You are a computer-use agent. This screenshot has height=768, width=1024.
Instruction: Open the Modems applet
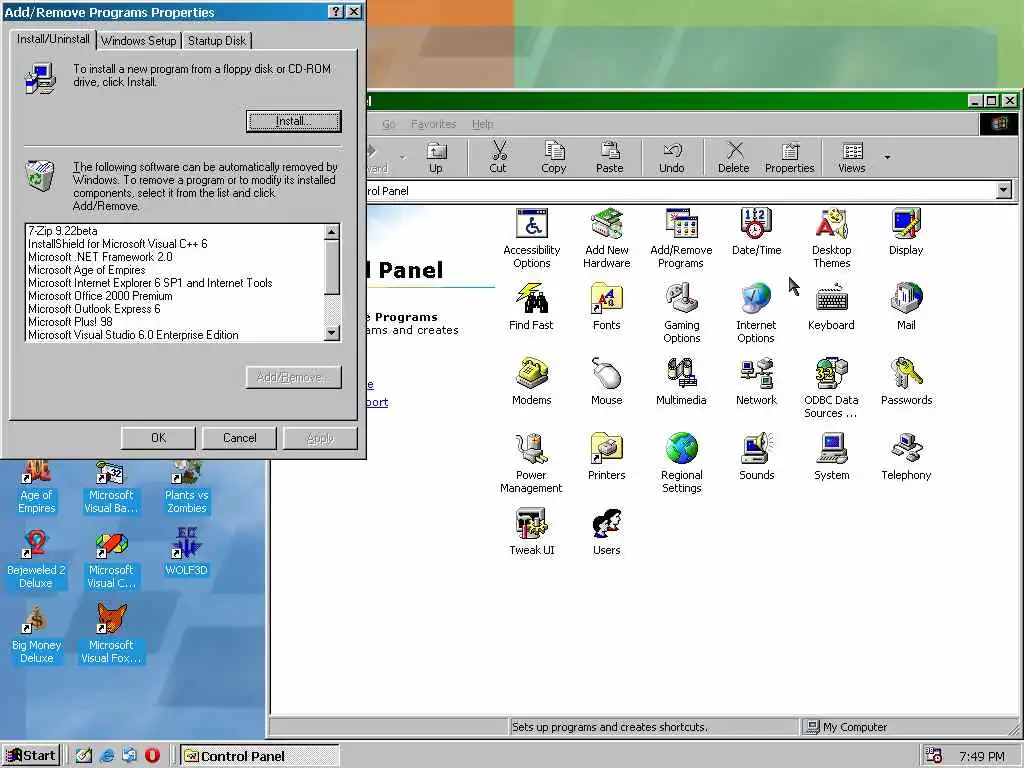(532, 382)
